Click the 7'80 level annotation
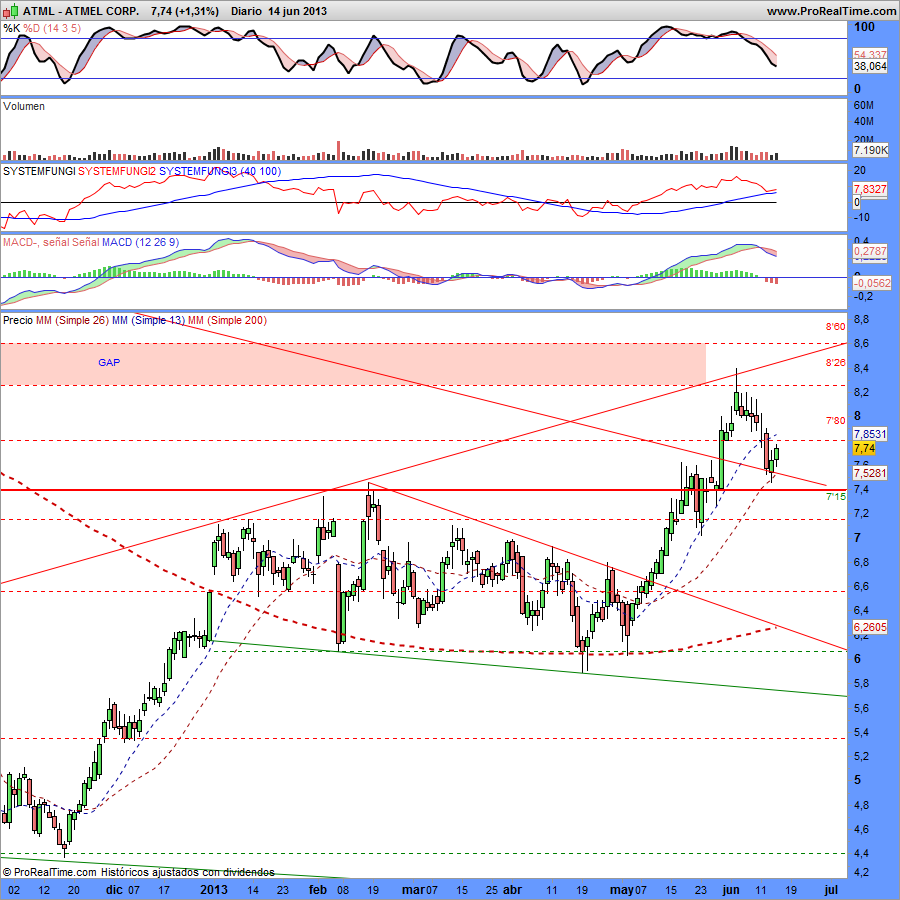 [835, 421]
